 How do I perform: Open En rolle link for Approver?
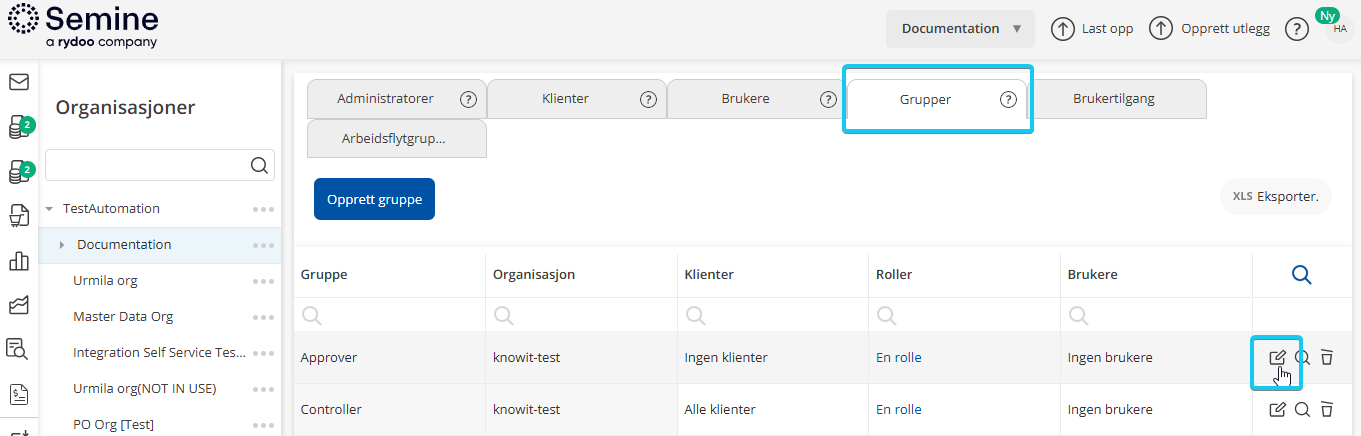[x=898, y=357]
